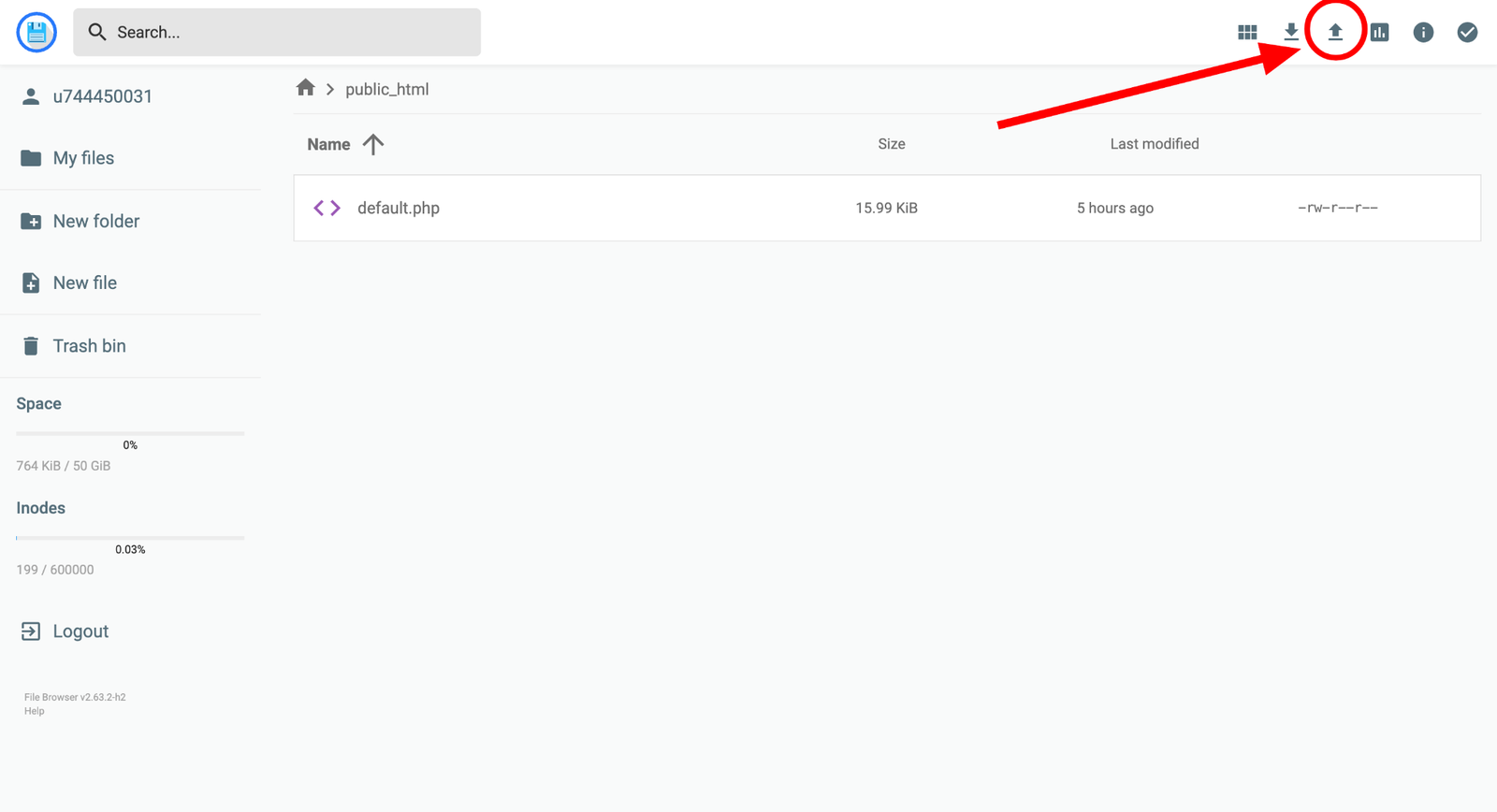Click the exit icon beside Logout
Screen dimensions: 1497x812
pyautogui.click(x=31, y=631)
